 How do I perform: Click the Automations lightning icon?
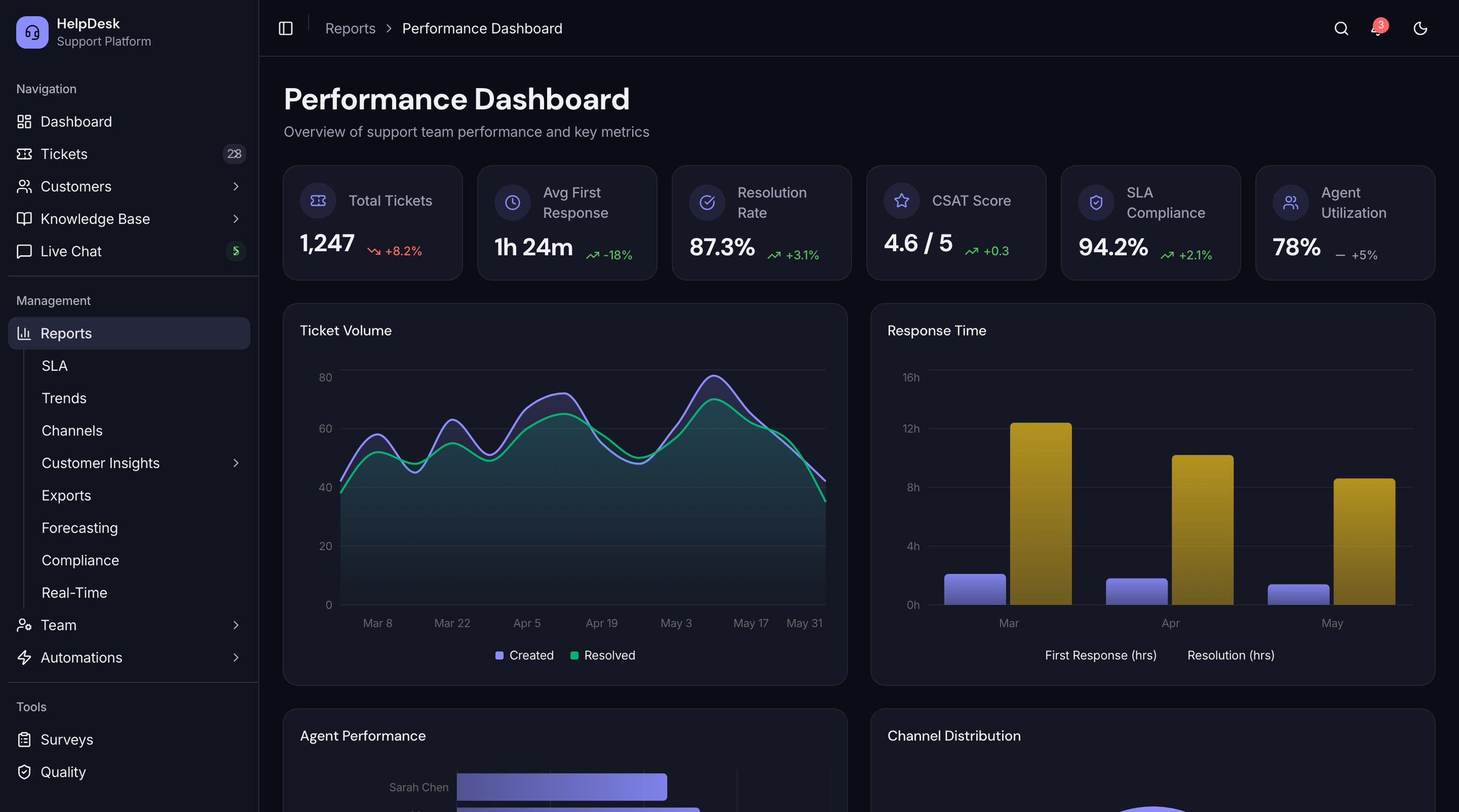(x=24, y=657)
